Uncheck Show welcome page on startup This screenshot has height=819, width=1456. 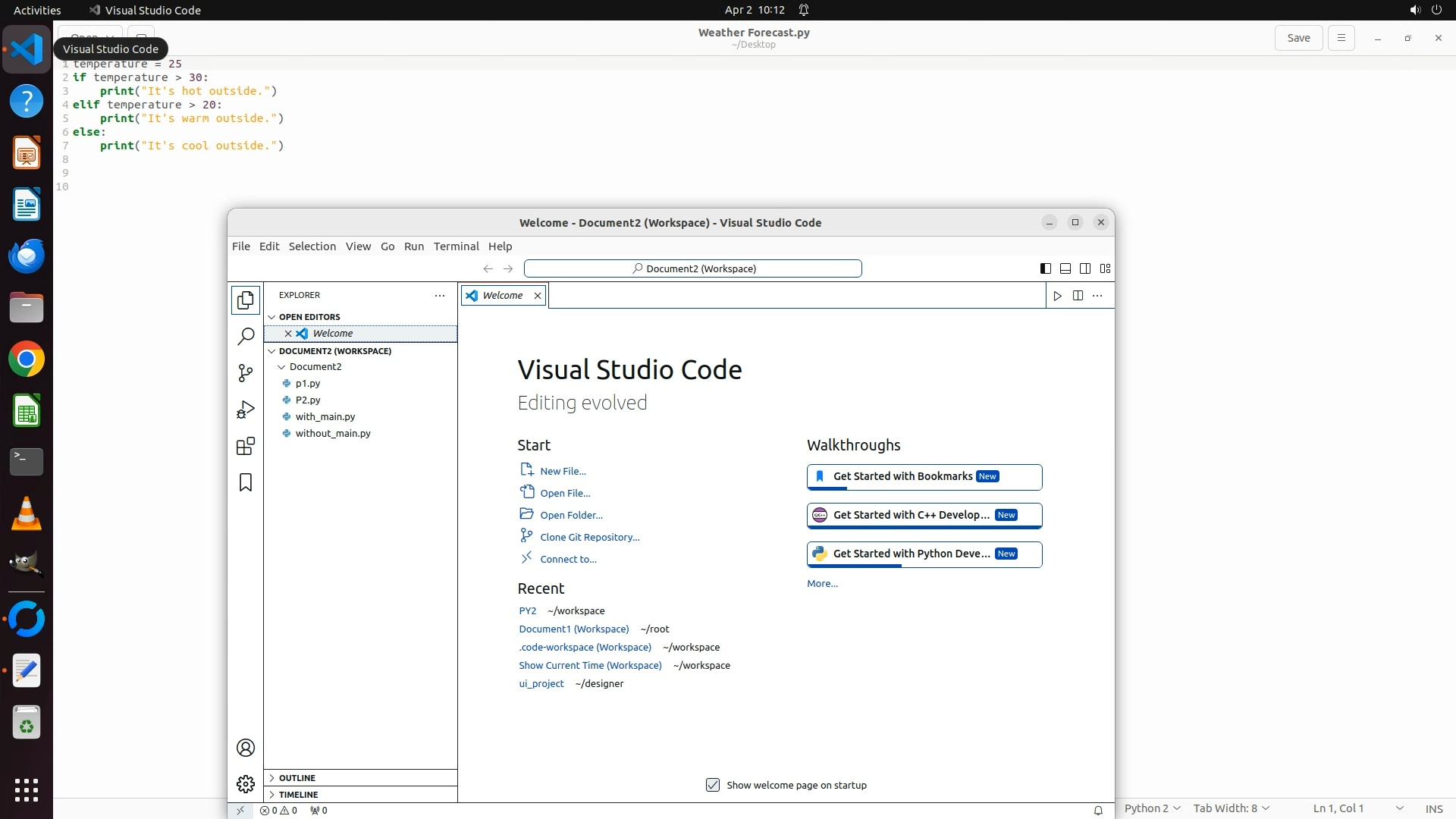[x=713, y=785]
